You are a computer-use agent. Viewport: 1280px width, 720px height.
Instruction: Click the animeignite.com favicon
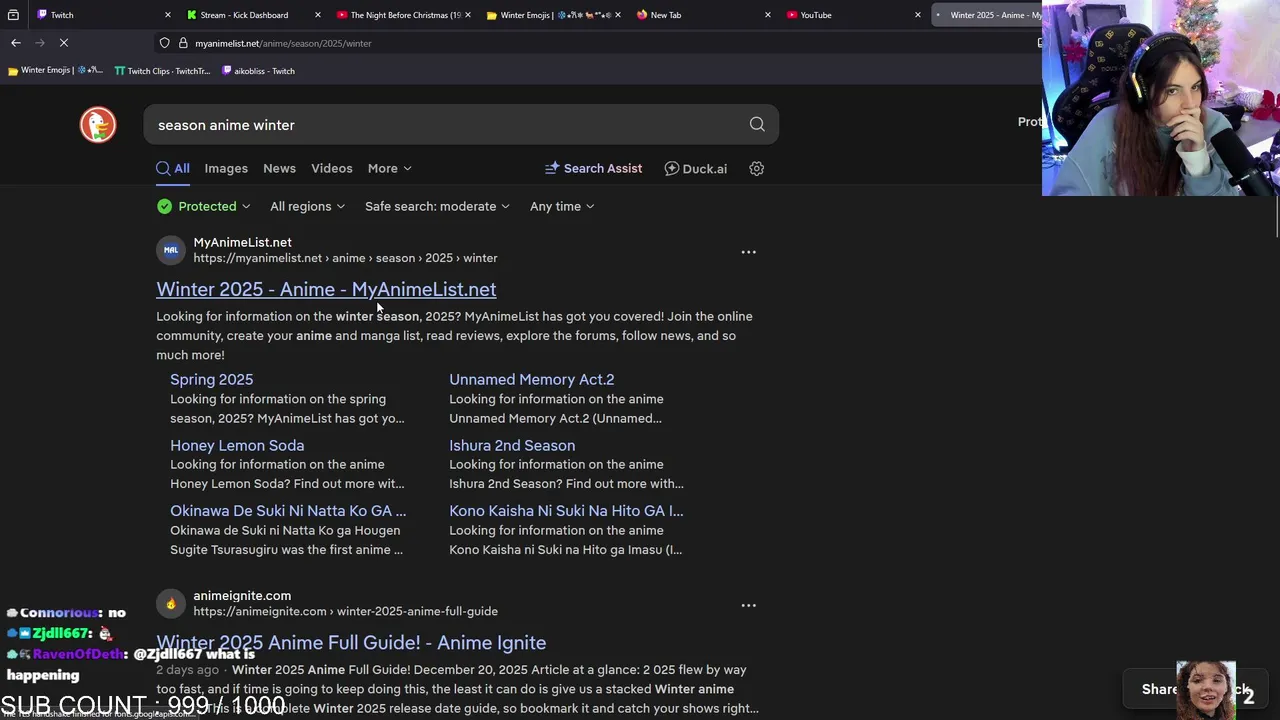[x=171, y=603]
